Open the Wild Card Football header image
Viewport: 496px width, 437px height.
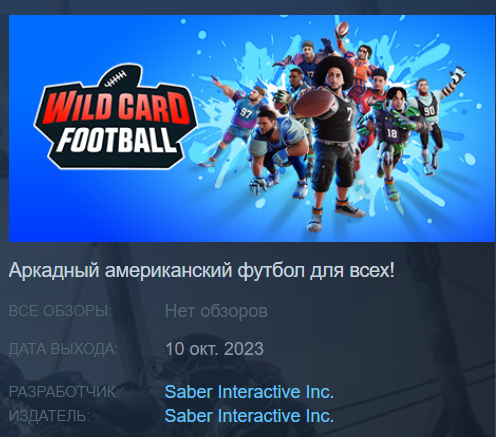[x=252, y=128]
